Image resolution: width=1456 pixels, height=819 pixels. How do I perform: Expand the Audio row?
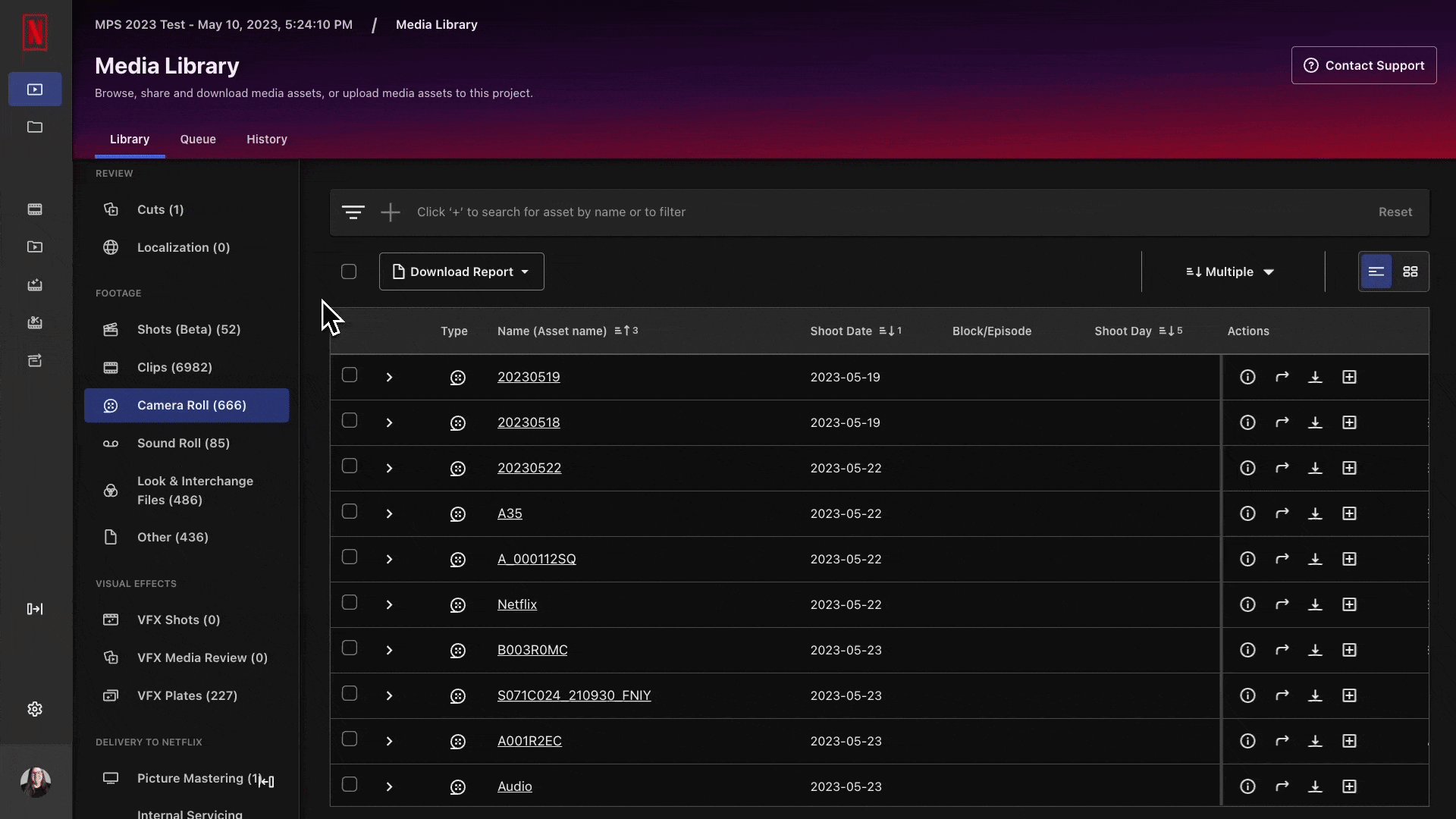389,786
